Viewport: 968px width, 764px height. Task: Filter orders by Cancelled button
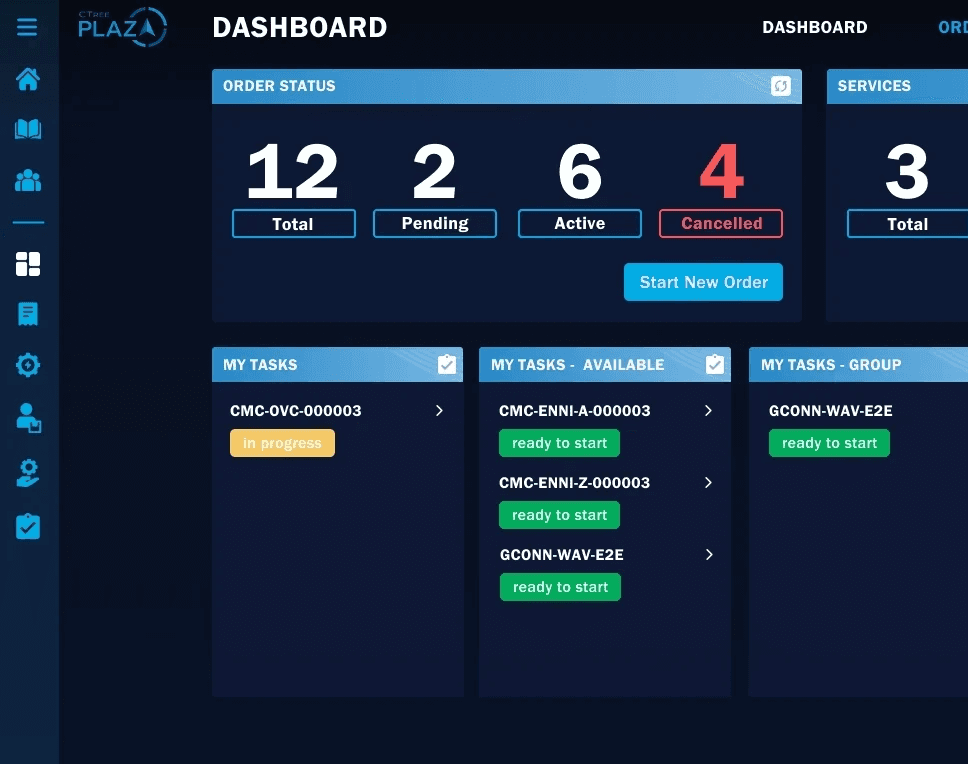click(x=721, y=223)
